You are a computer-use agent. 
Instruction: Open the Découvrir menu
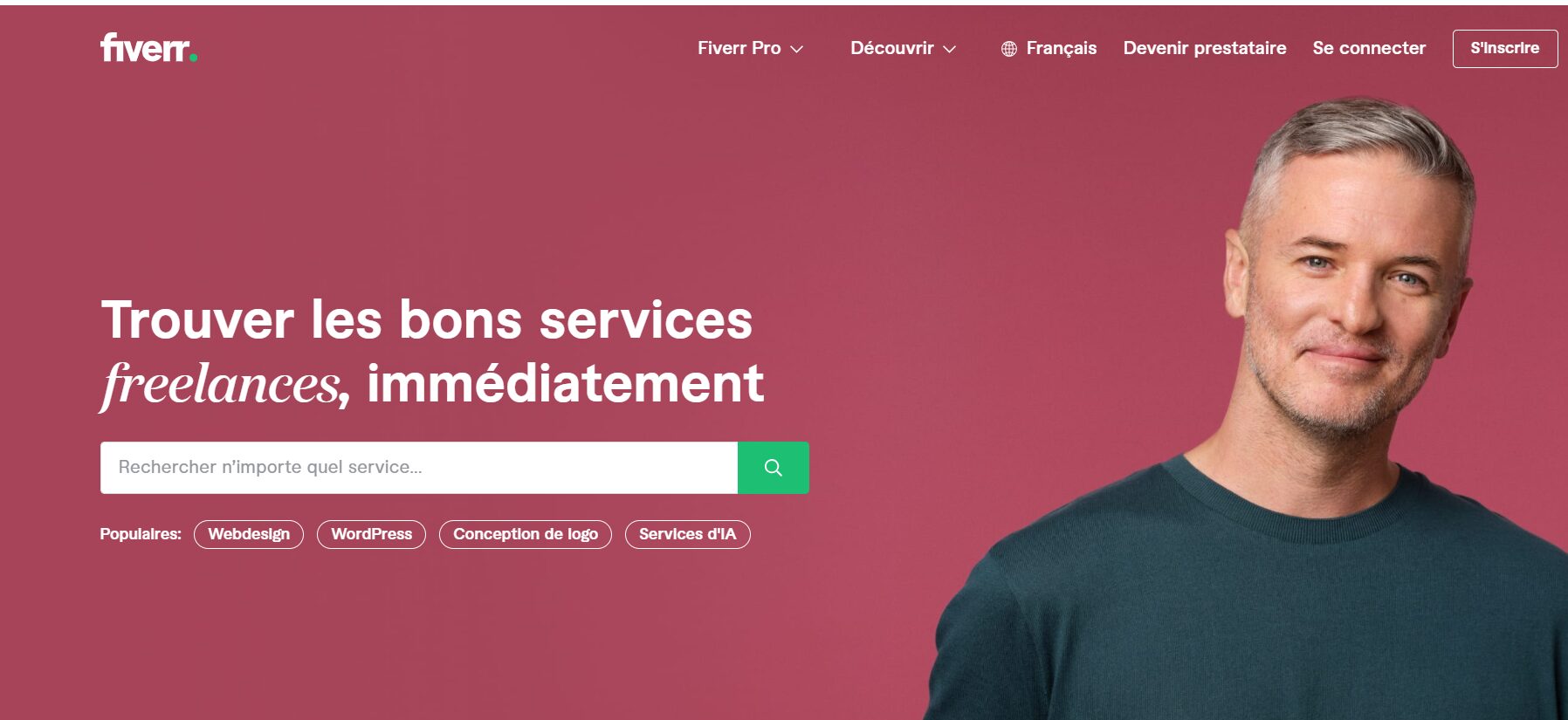(904, 48)
